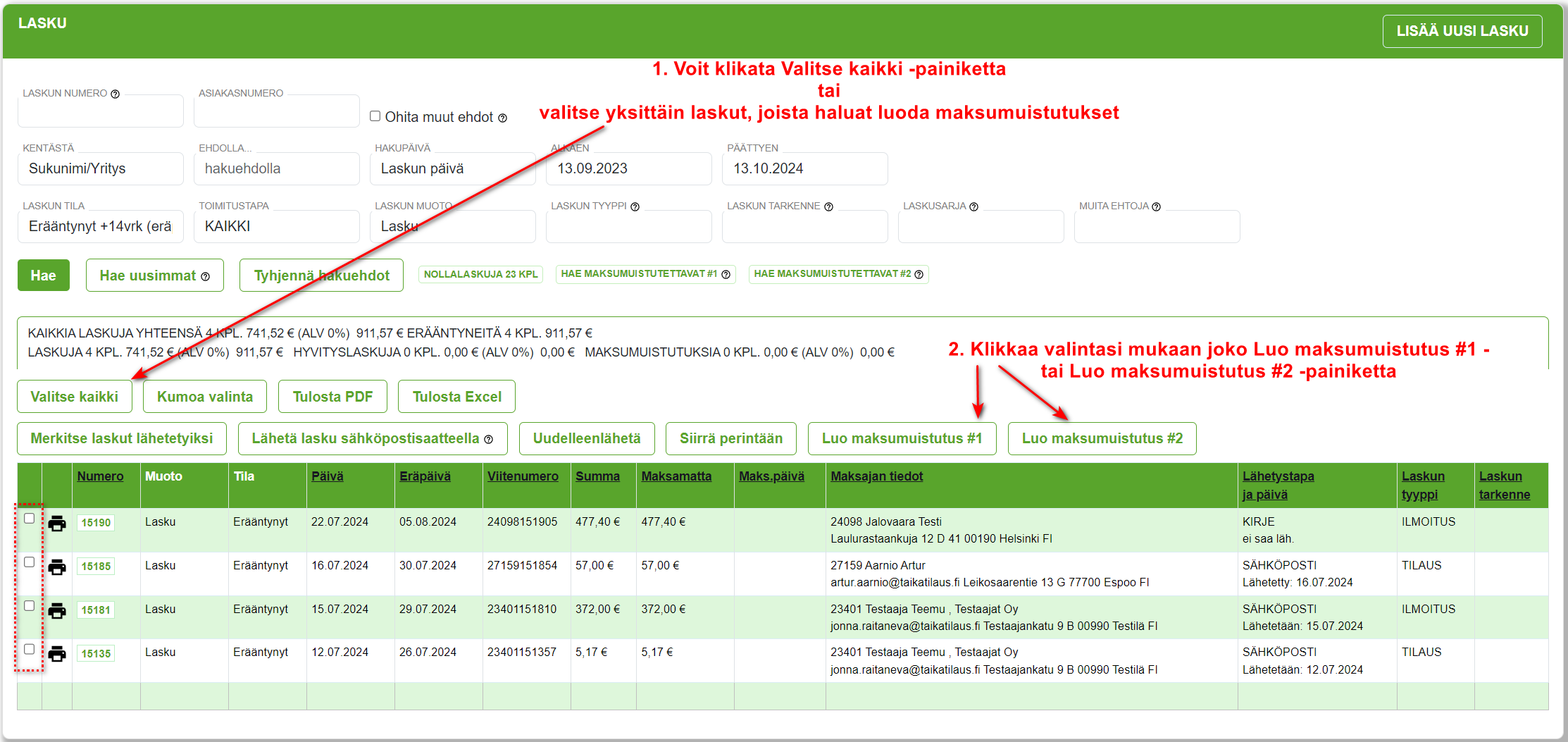
Task: Click the green Hae search button
Action: (44, 276)
